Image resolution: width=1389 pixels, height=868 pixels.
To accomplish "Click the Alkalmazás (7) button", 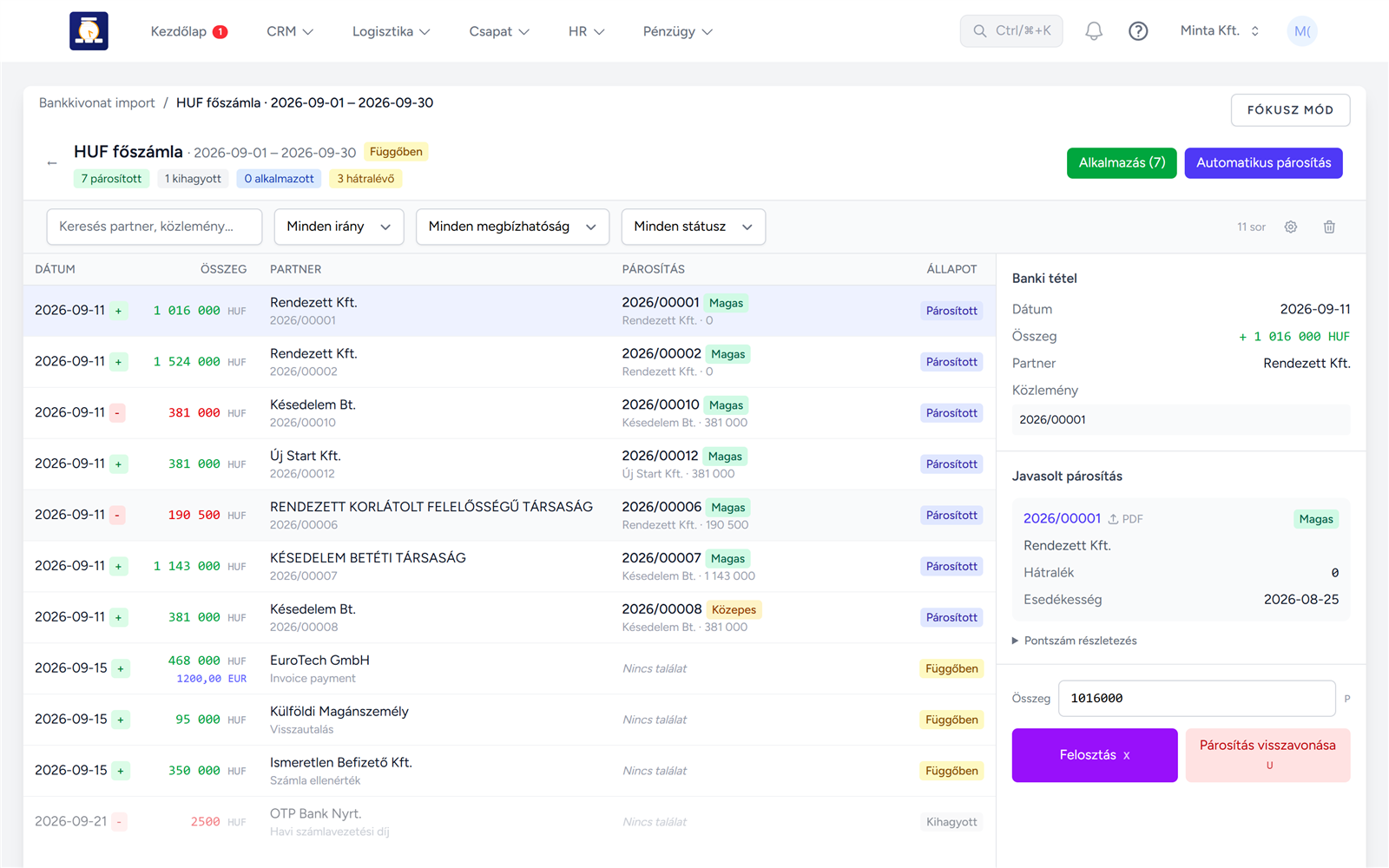I will coord(1122,163).
